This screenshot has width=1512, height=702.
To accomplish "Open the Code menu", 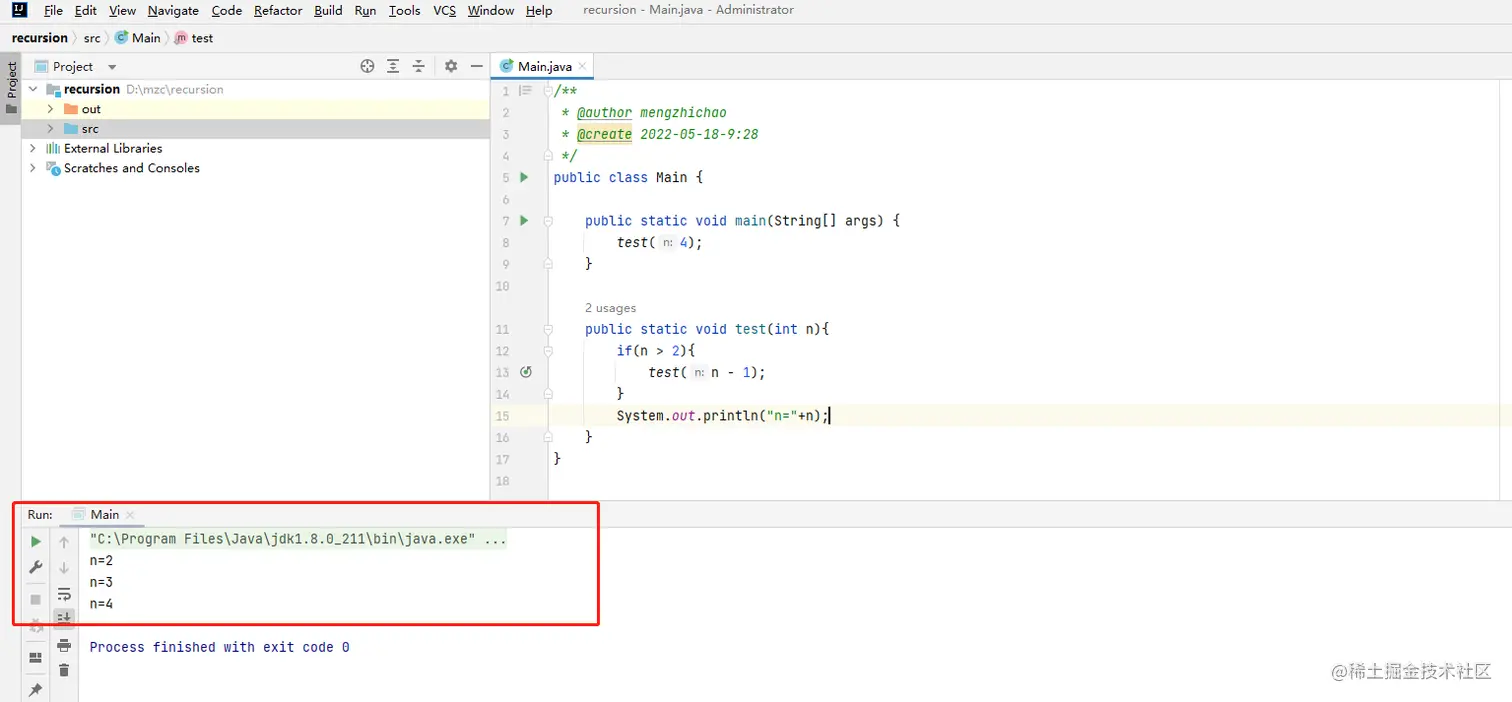I will 227,10.
